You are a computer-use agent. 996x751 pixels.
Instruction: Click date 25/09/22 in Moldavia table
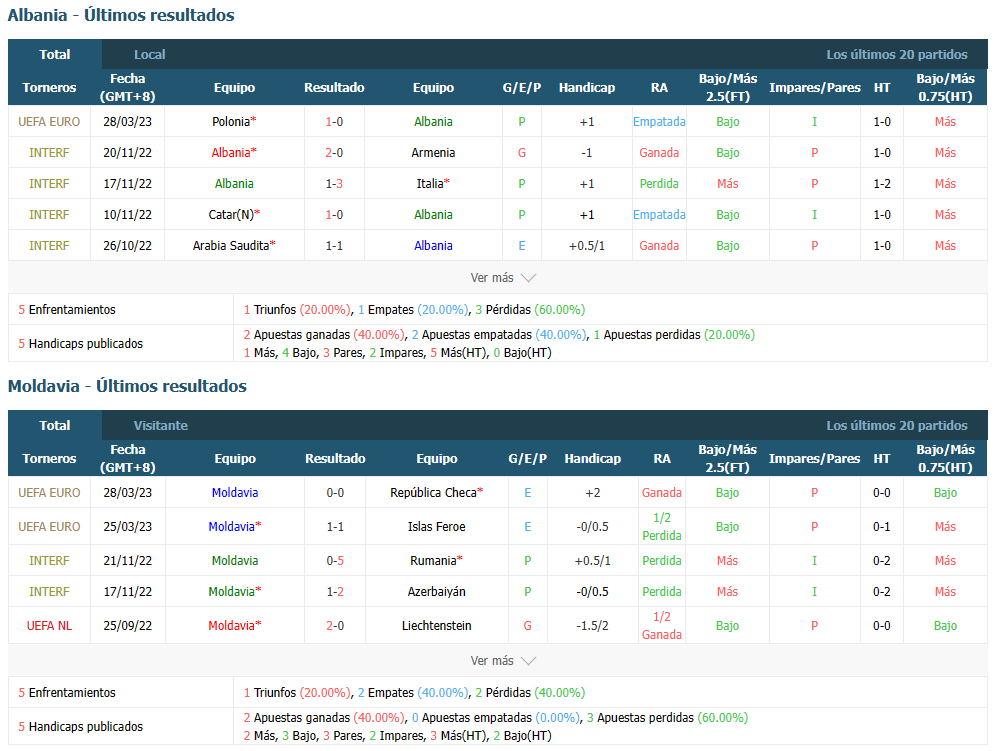128,626
